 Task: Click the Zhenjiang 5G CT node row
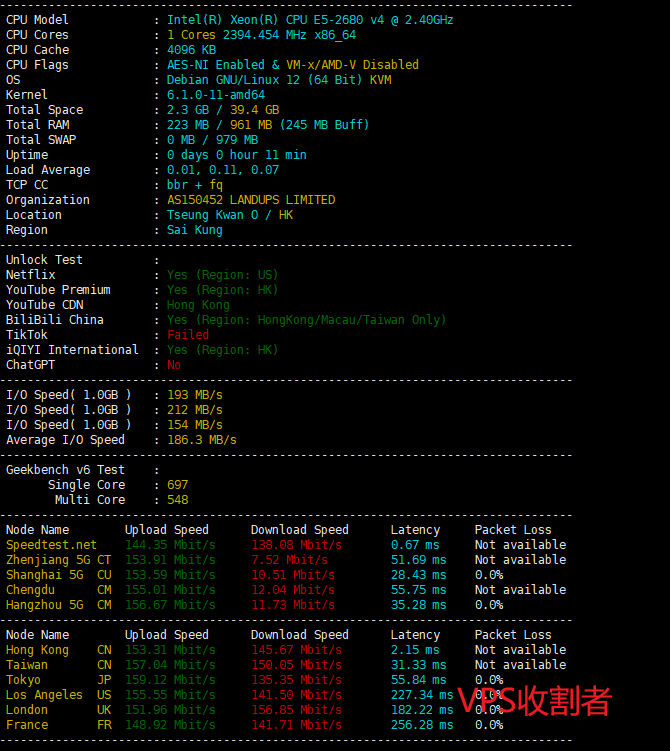click(58, 560)
